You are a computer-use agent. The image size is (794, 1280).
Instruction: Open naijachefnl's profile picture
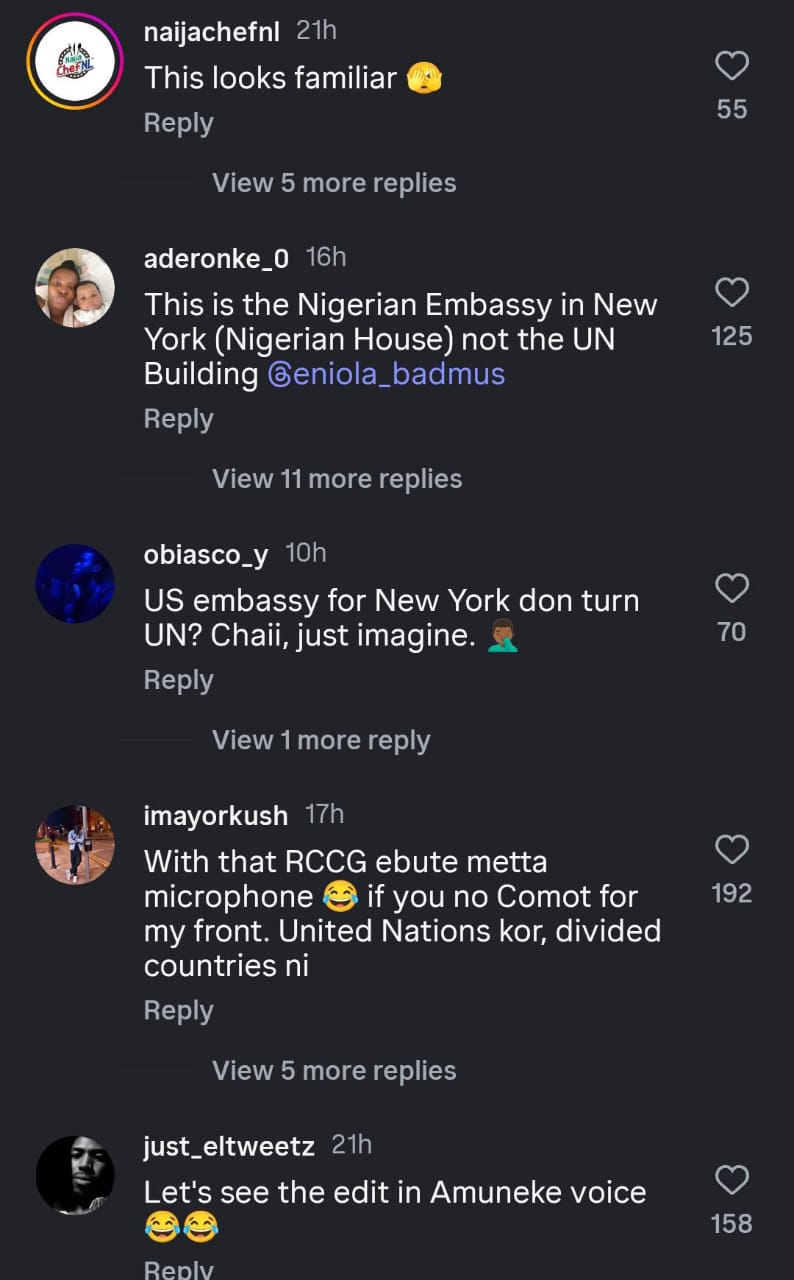click(x=74, y=64)
